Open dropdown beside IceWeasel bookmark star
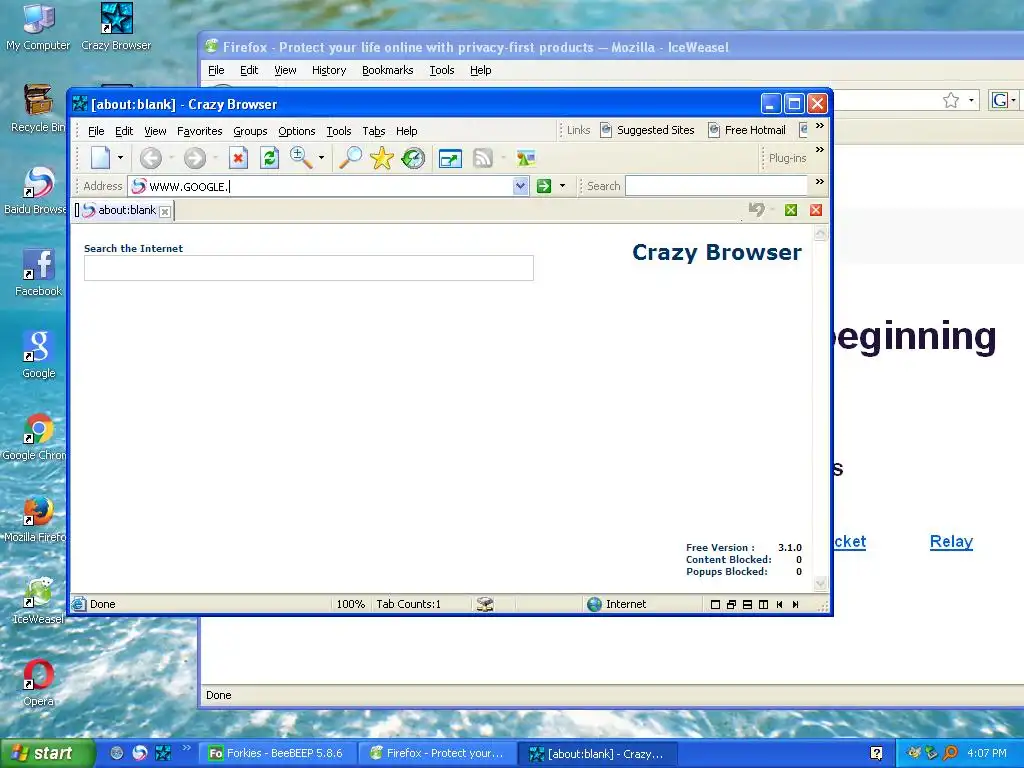 coord(972,100)
